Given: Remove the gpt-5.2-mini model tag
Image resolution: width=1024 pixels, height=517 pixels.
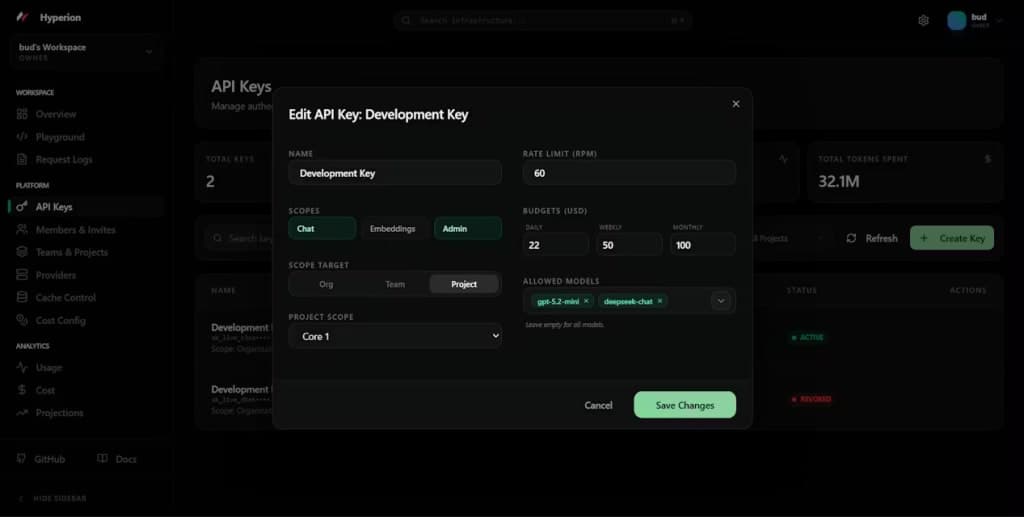Looking at the screenshot, I should coord(586,301).
